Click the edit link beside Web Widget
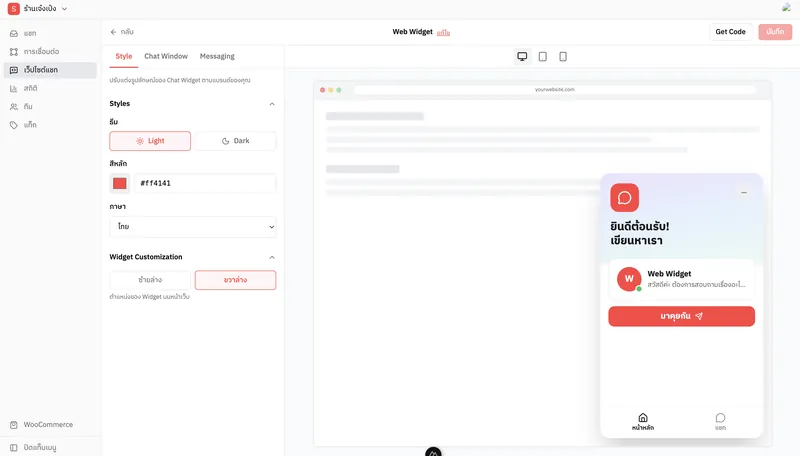 [x=443, y=33]
